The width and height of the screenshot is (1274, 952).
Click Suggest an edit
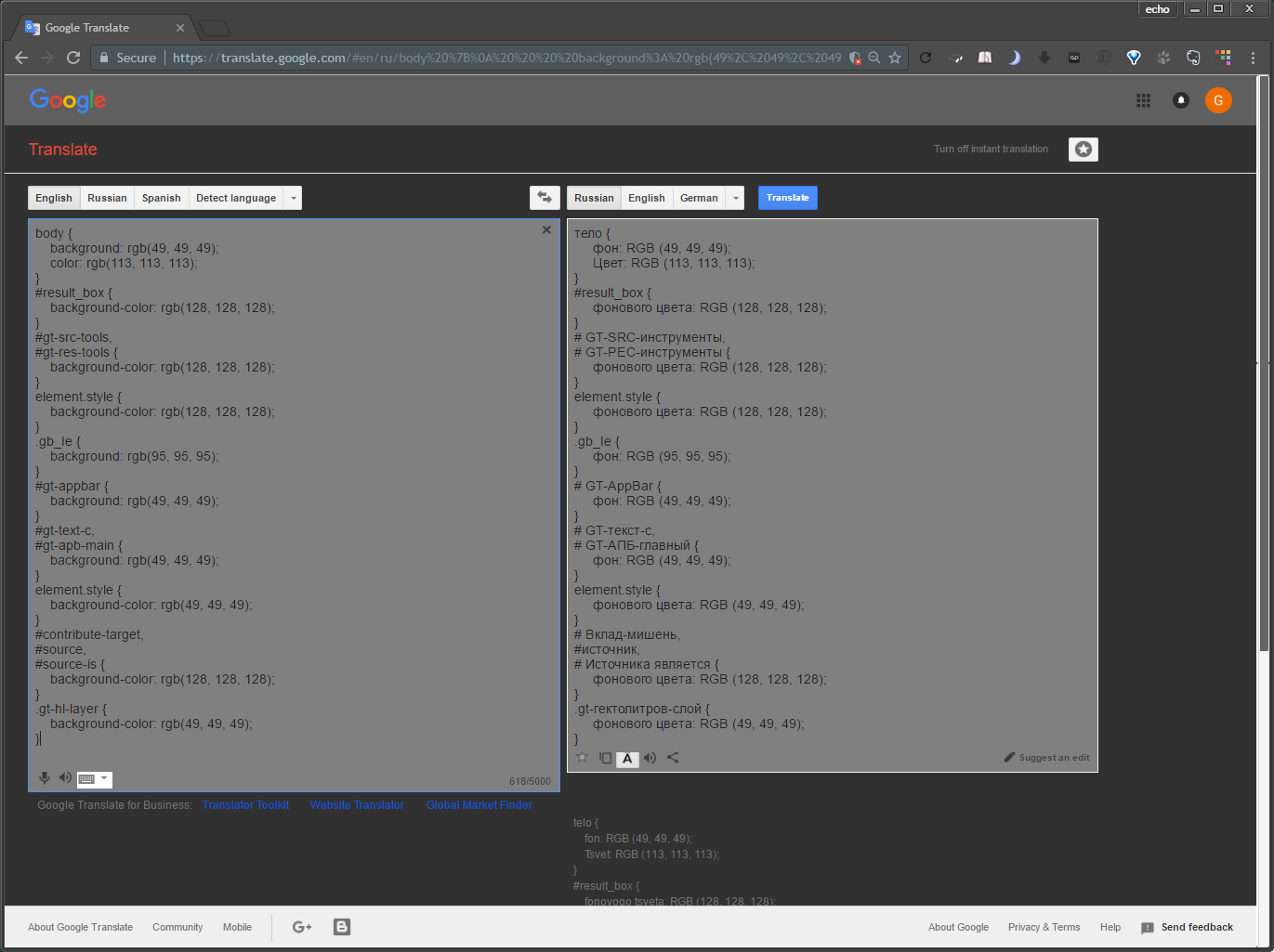1046,758
